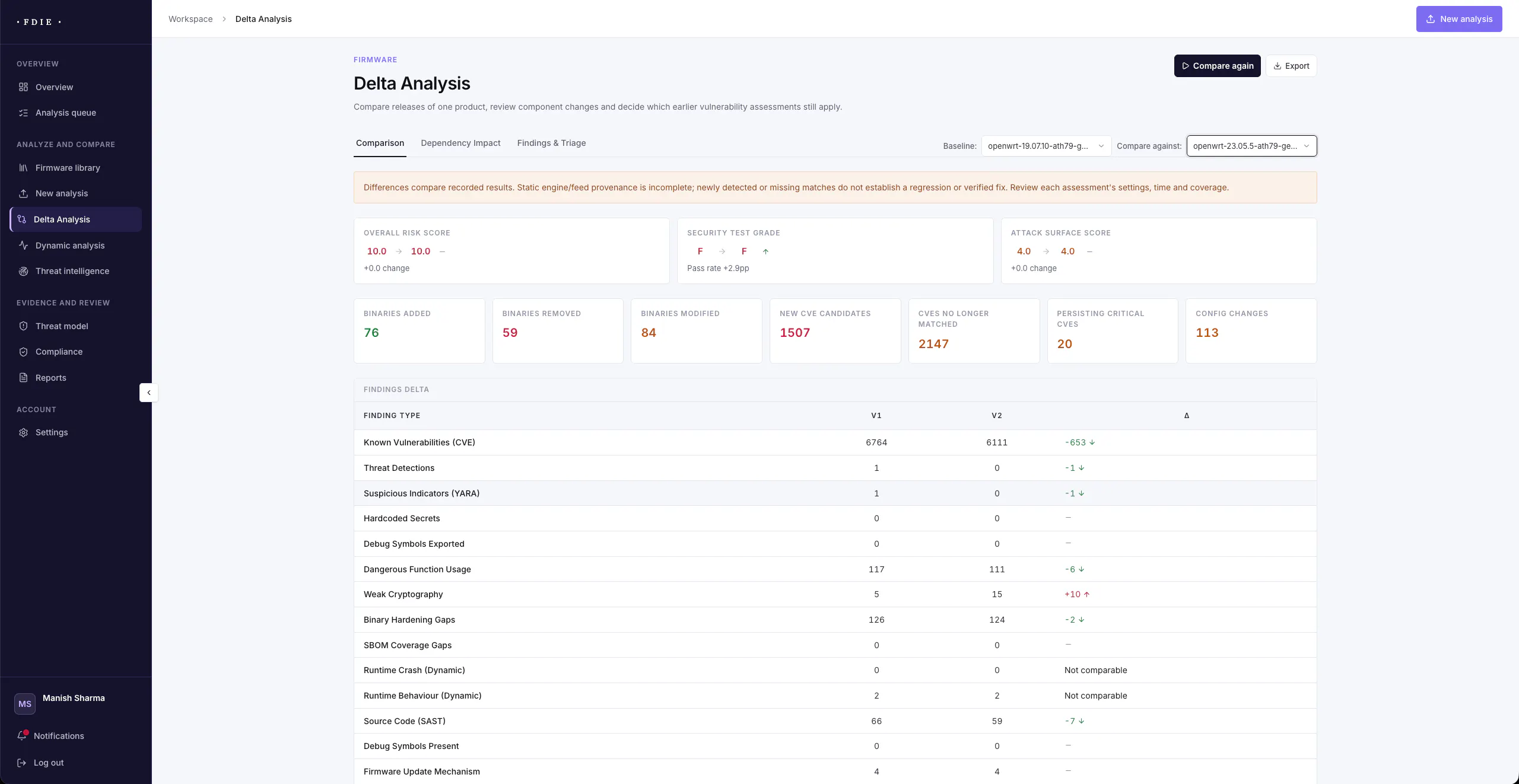Image resolution: width=1519 pixels, height=784 pixels.
Task: Click the FDIE logo
Action: coord(39,22)
